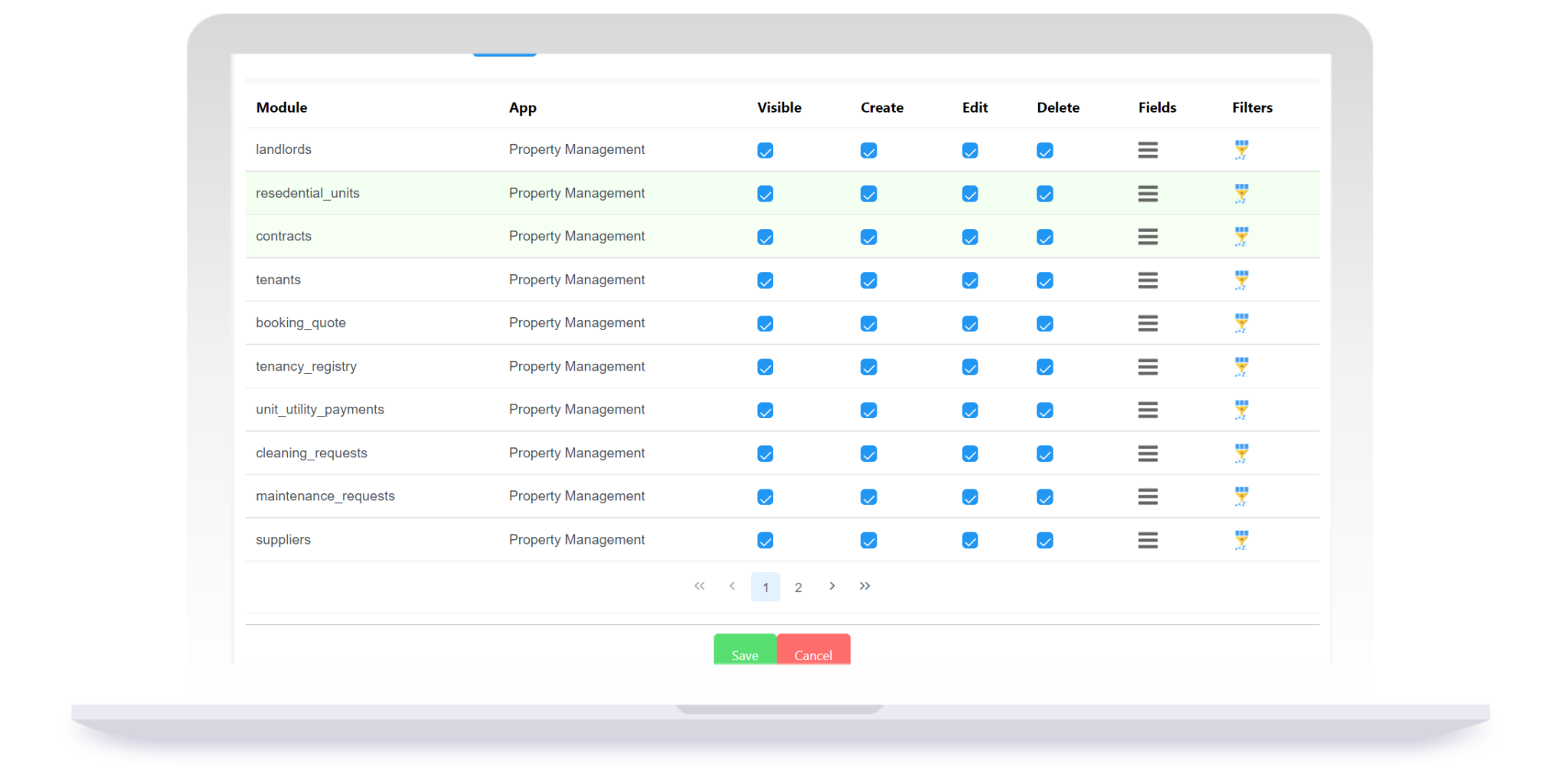The image size is (1568, 769).
Task: Open the Fields editor for resedential_units
Action: point(1148,194)
